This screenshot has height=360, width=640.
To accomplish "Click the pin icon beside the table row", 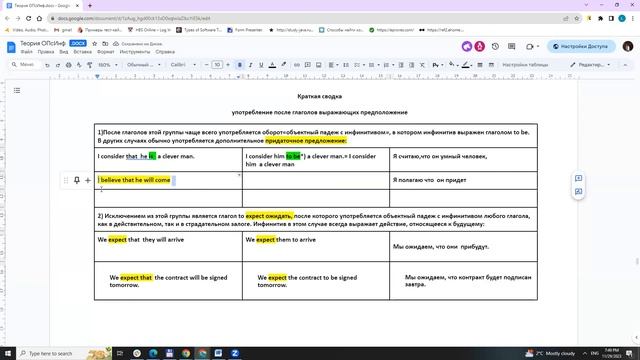I will click(x=77, y=180).
